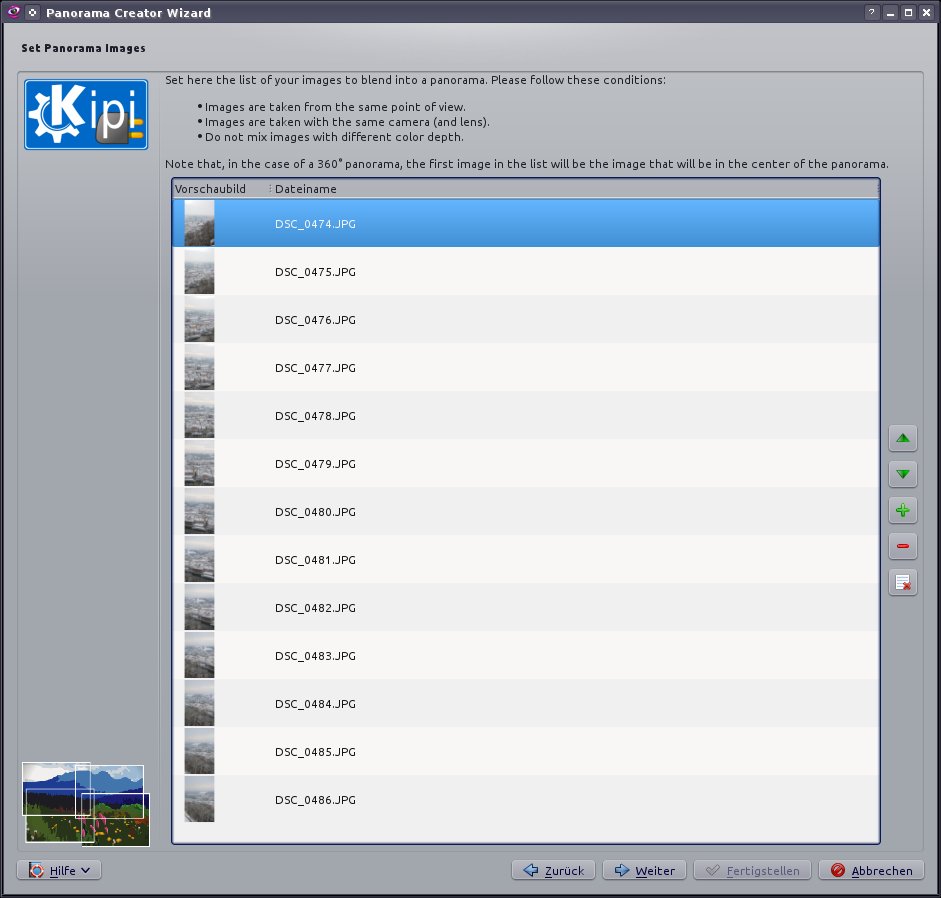Clear the image list

tap(902, 582)
